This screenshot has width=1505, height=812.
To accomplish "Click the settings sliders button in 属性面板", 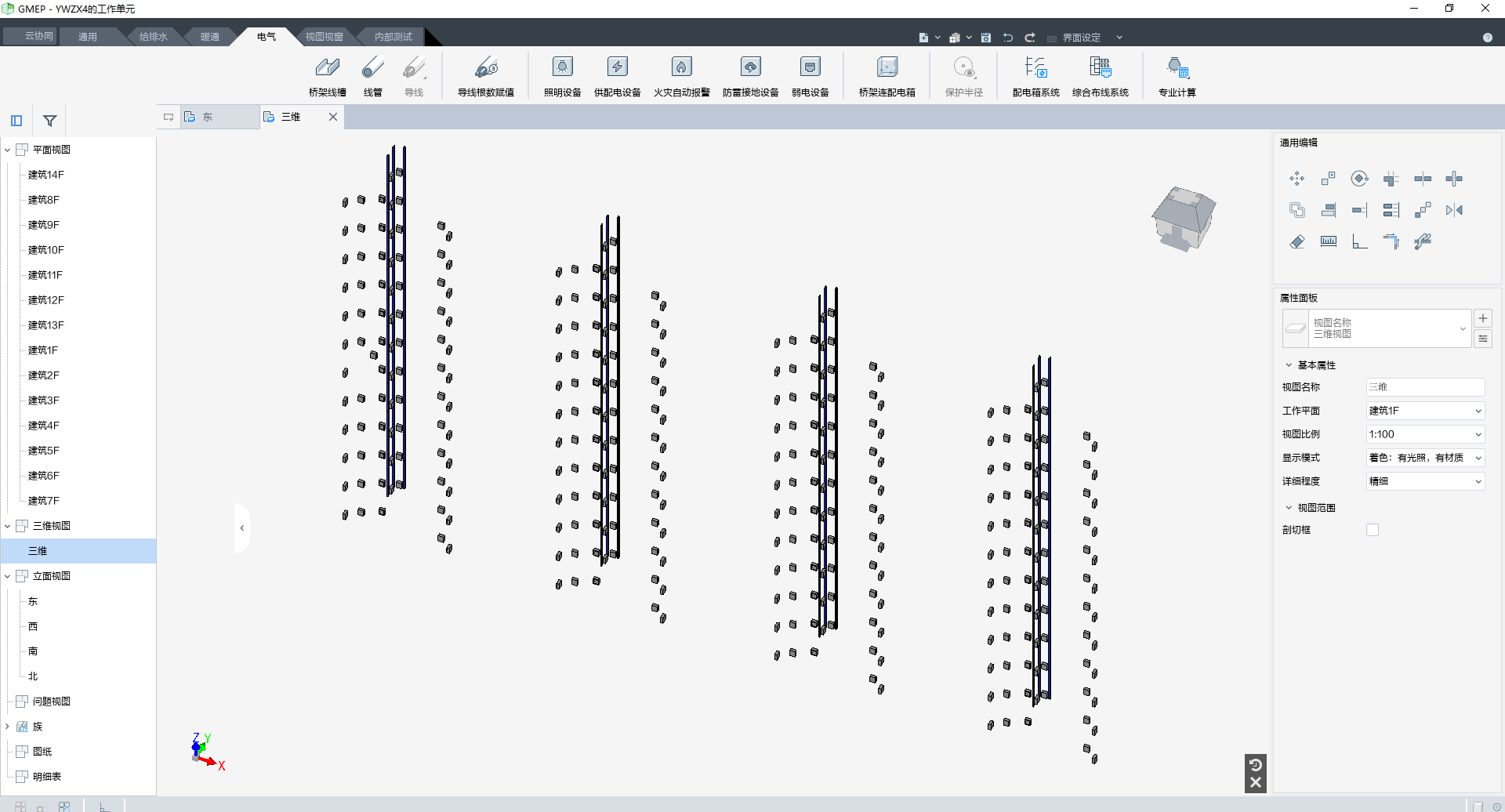I will (1482, 339).
